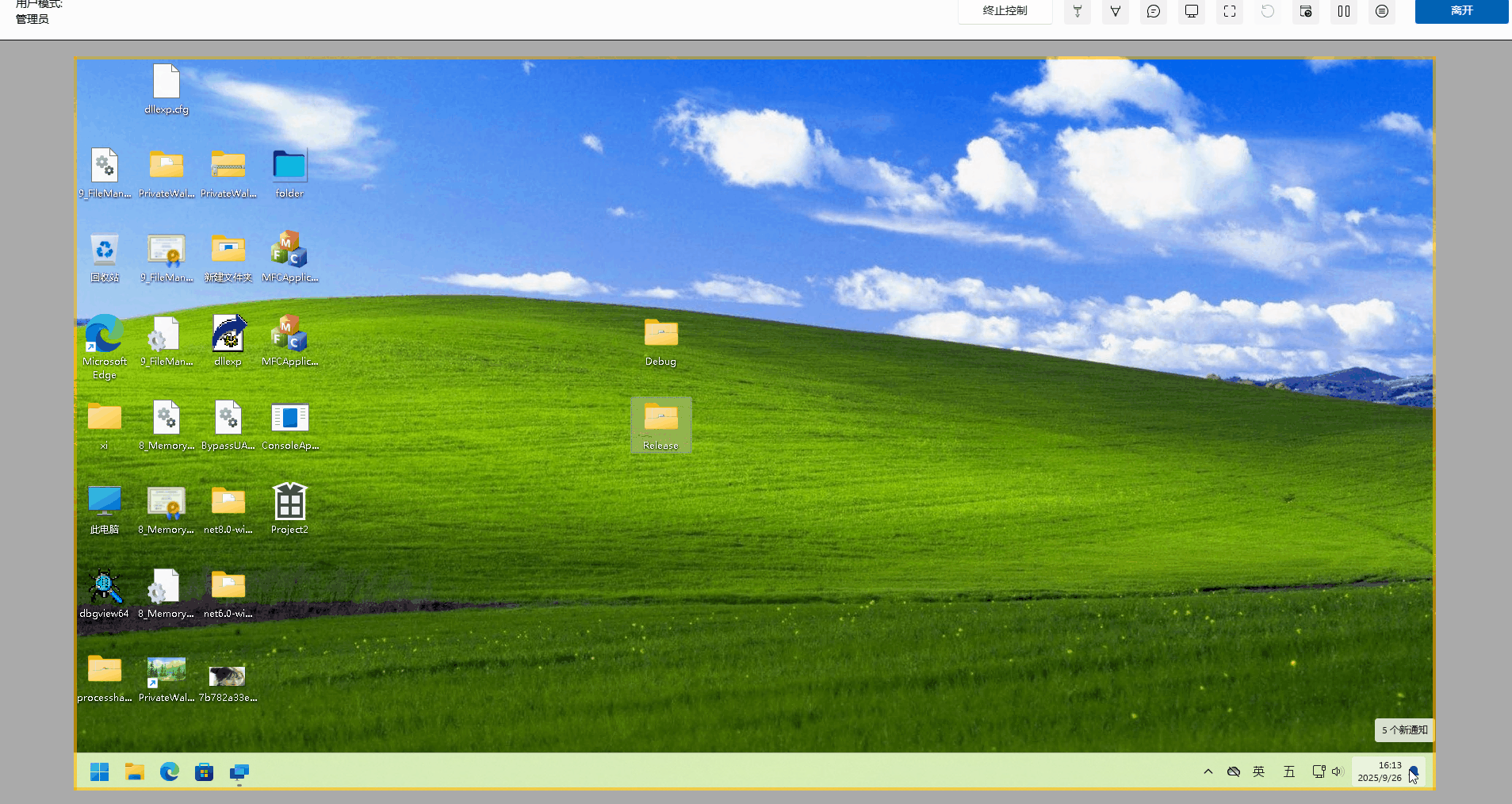The width and height of the screenshot is (1512, 804).
Task: Open the speaker volume tray icon
Action: 1338,771
